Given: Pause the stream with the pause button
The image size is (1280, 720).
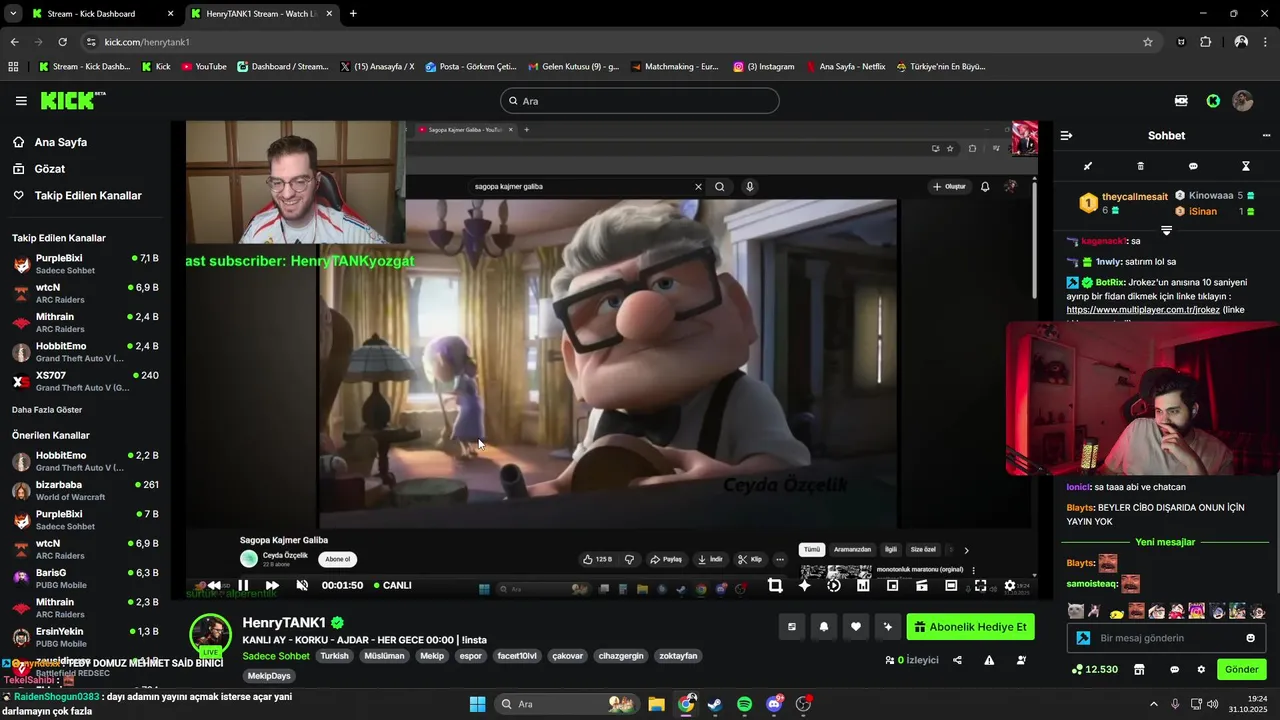Looking at the screenshot, I should pos(243,585).
